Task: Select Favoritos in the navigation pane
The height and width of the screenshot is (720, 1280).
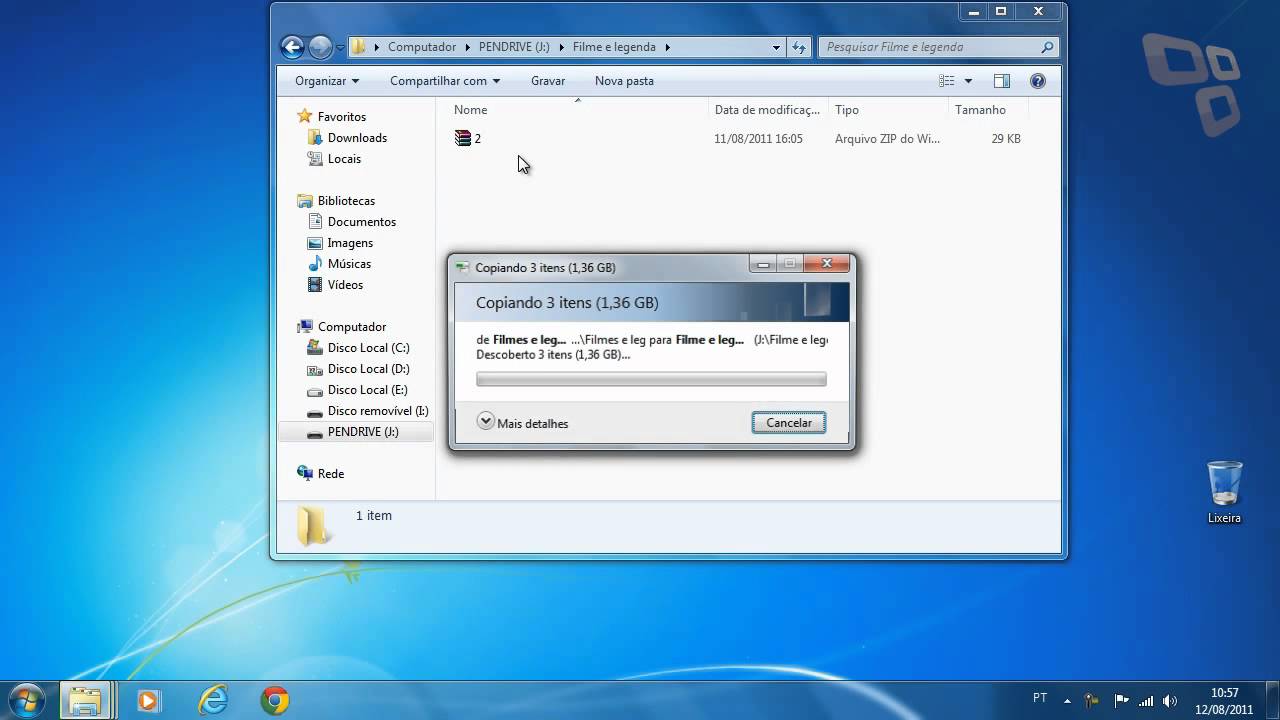Action: pyautogui.click(x=342, y=117)
